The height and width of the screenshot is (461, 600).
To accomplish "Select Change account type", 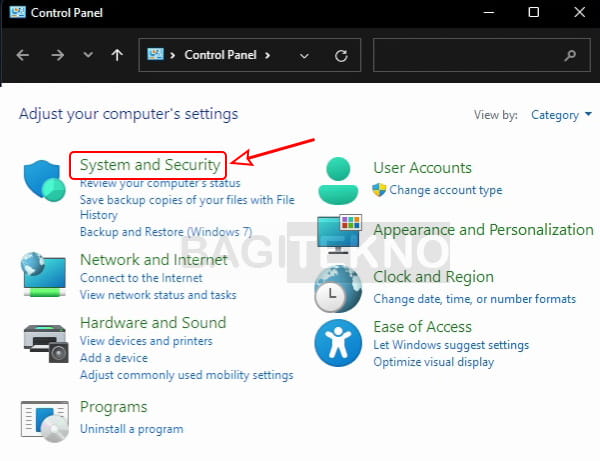I will (446, 190).
